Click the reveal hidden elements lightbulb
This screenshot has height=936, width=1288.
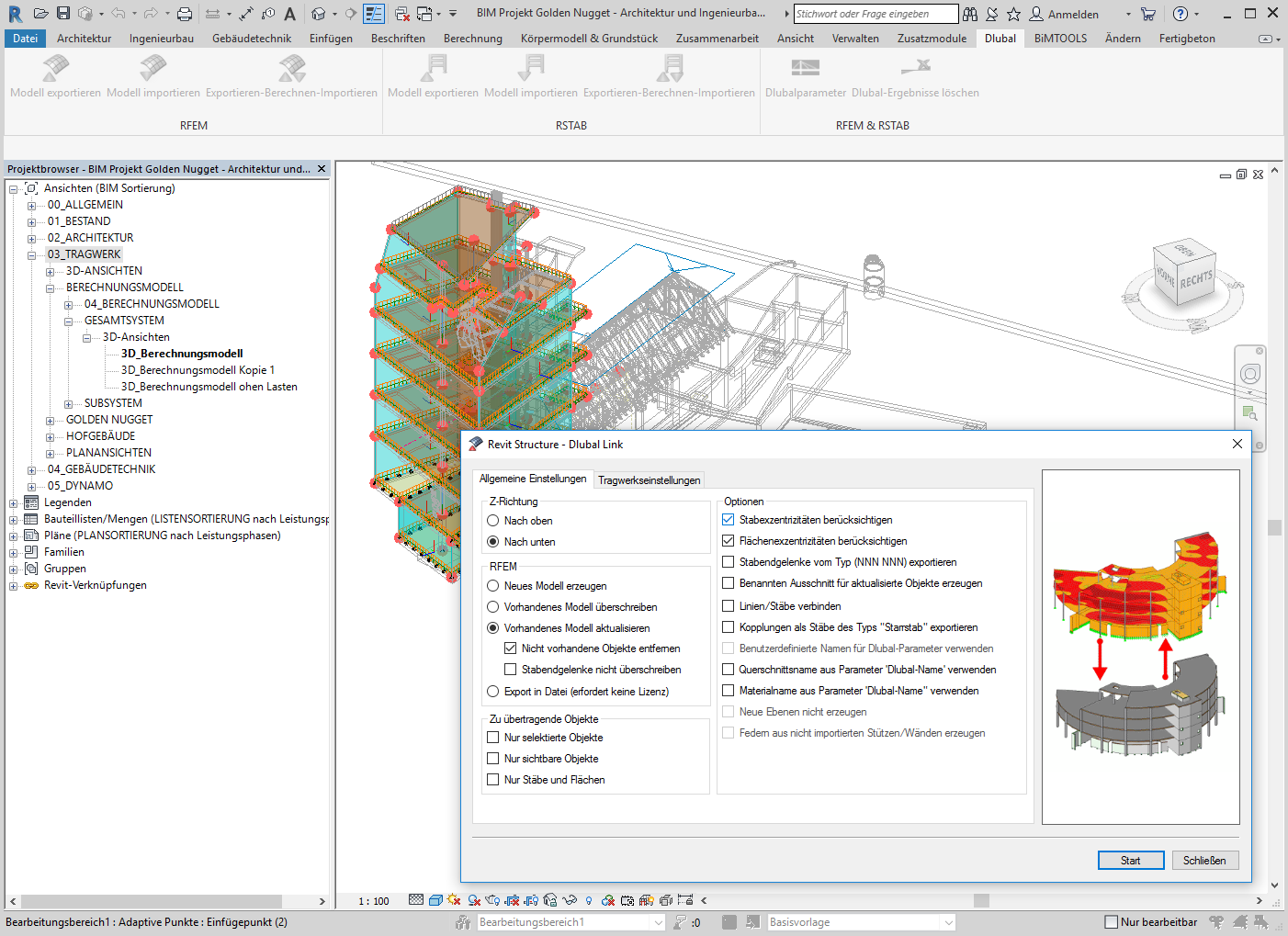(589, 901)
